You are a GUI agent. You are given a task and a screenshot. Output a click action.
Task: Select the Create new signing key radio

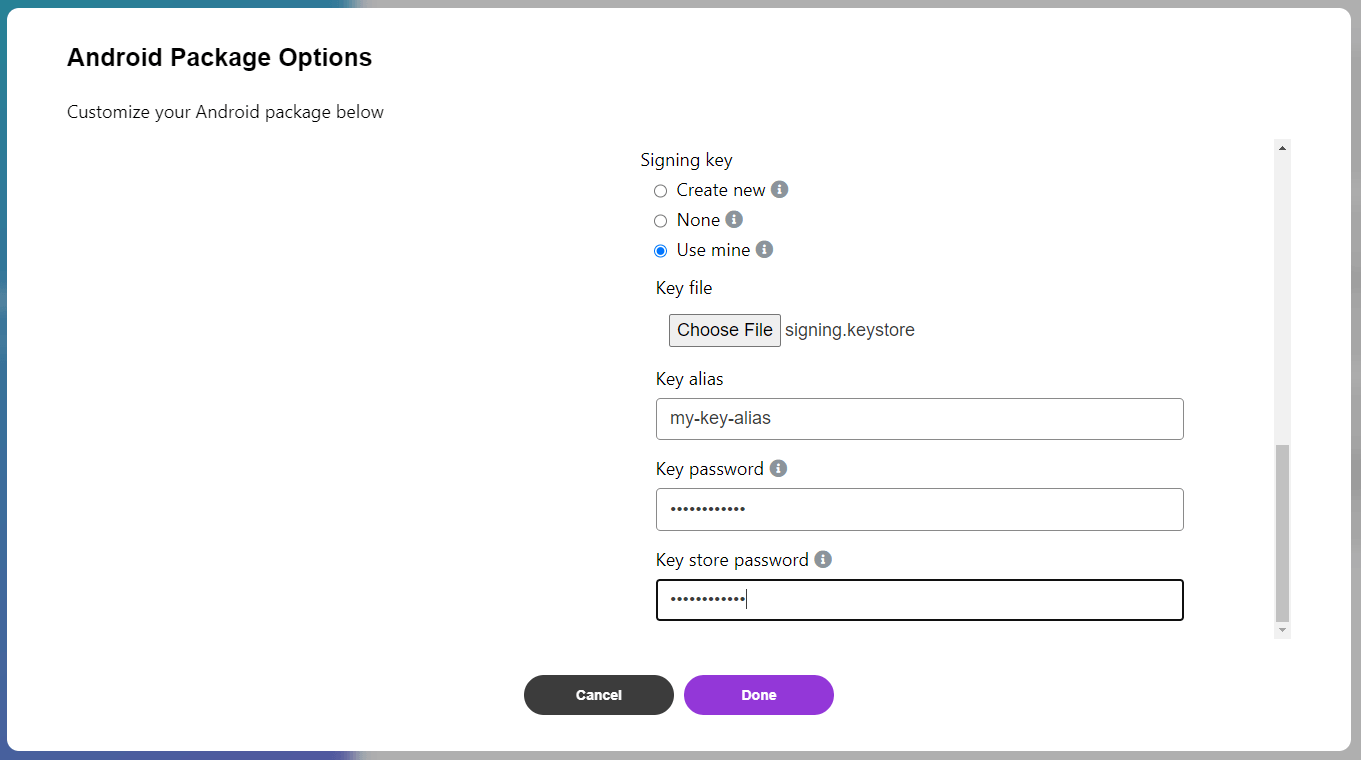tap(660, 191)
